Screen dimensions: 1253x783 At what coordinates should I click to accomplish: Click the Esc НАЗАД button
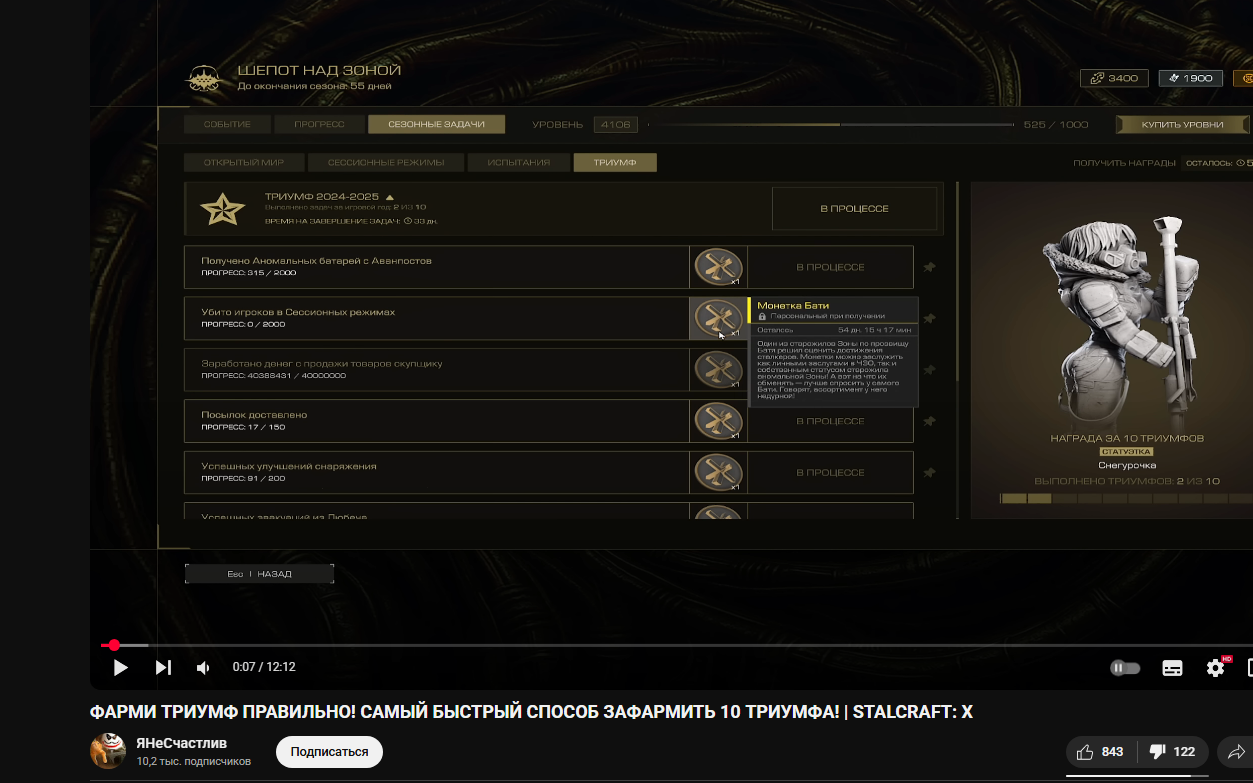pos(259,574)
